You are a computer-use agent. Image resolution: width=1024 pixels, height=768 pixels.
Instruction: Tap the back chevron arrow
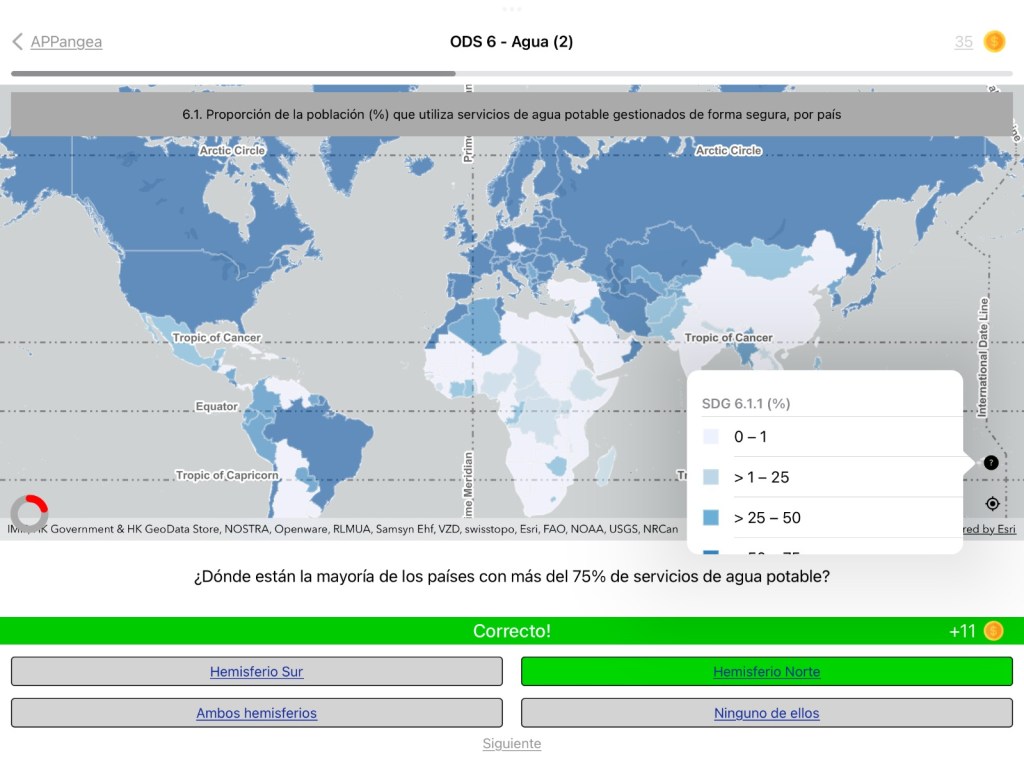(x=17, y=42)
